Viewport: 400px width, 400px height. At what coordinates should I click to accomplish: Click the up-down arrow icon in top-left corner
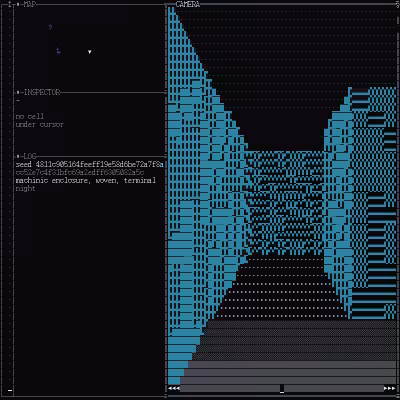(x=10, y=4)
